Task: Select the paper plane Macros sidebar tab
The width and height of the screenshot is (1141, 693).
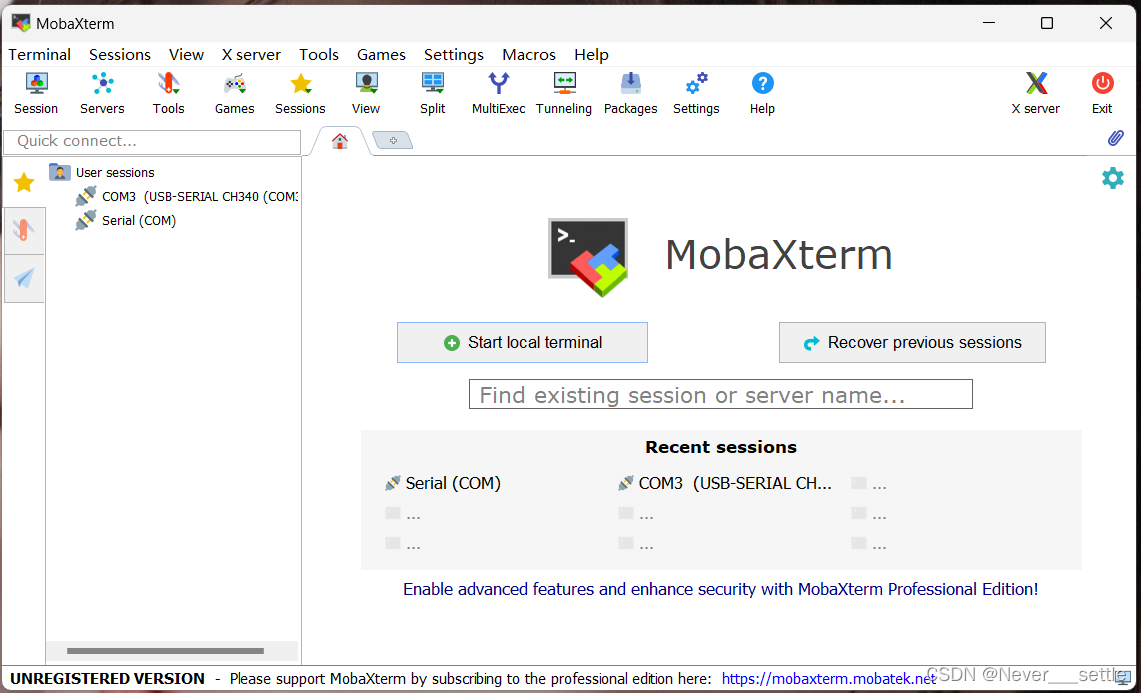Action: 24,278
